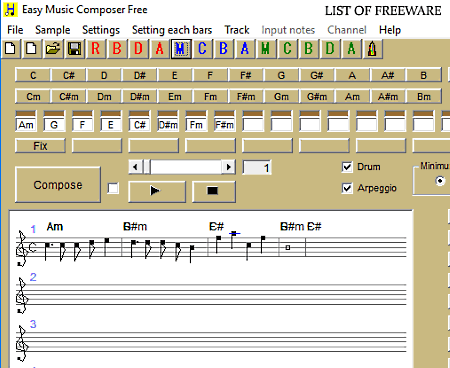Click the leftmost blank page New icon

pos(10,49)
